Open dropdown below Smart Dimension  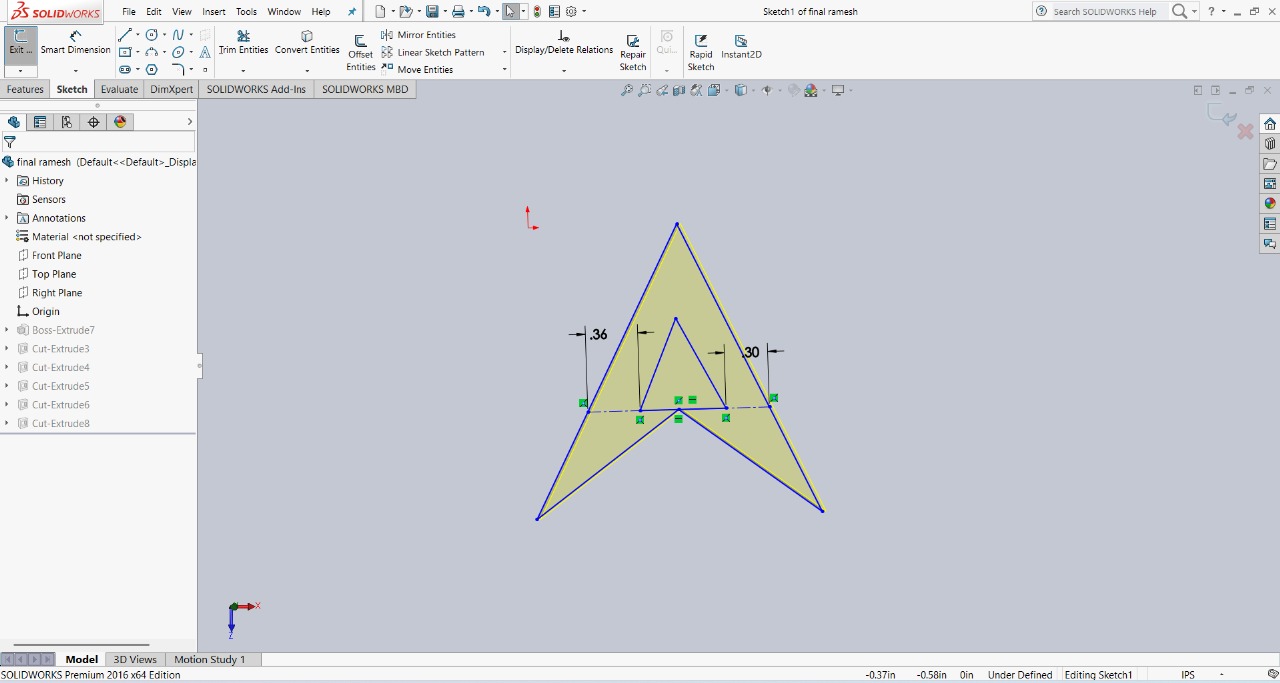[x=75, y=71]
